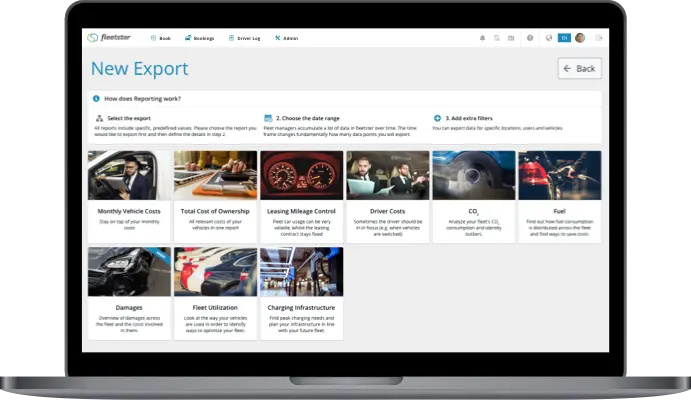Select the Damages report thumbnail image
The width and height of the screenshot is (691, 400).
click(129, 272)
